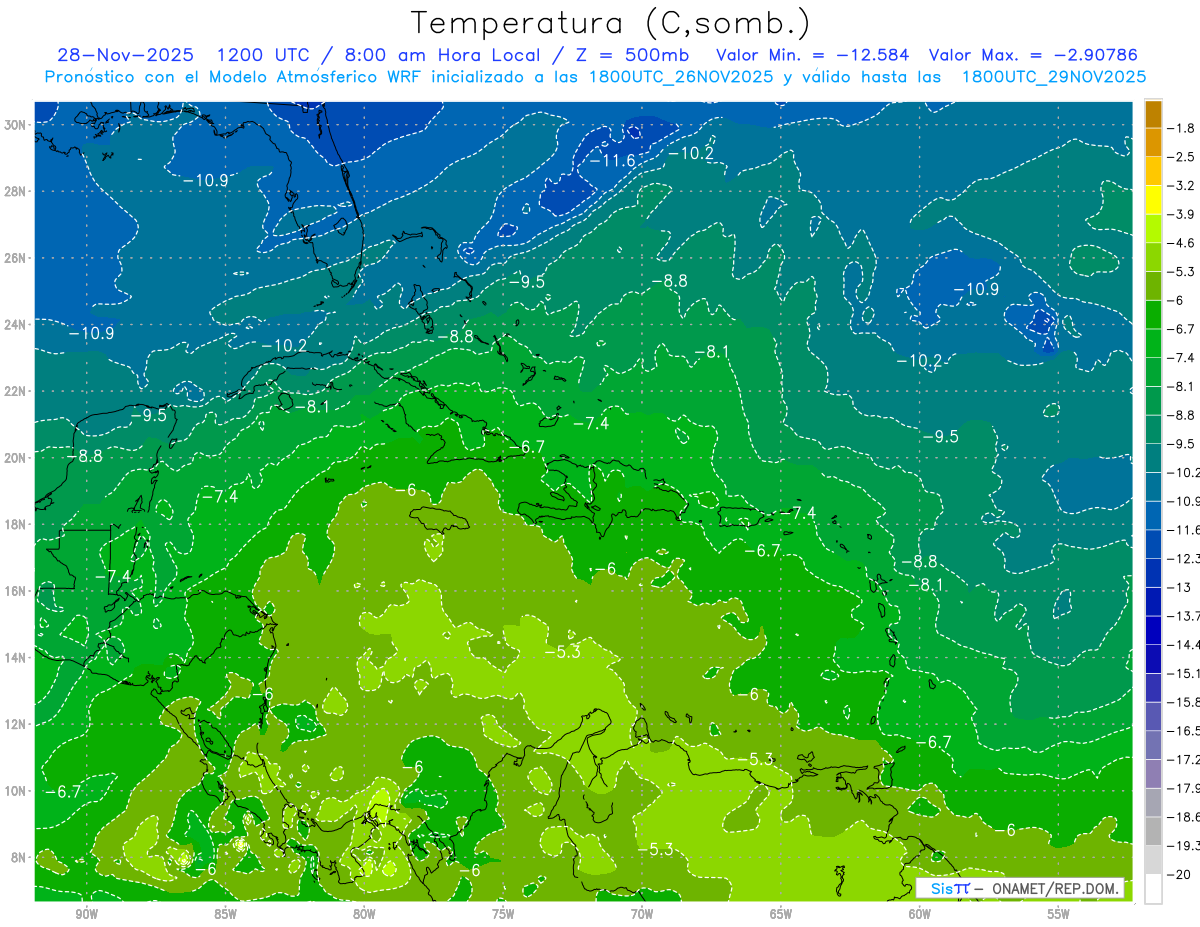Click the "16N" latitude axis label
This screenshot has width=1200, height=927.
pyautogui.click(x=17, y=591)
